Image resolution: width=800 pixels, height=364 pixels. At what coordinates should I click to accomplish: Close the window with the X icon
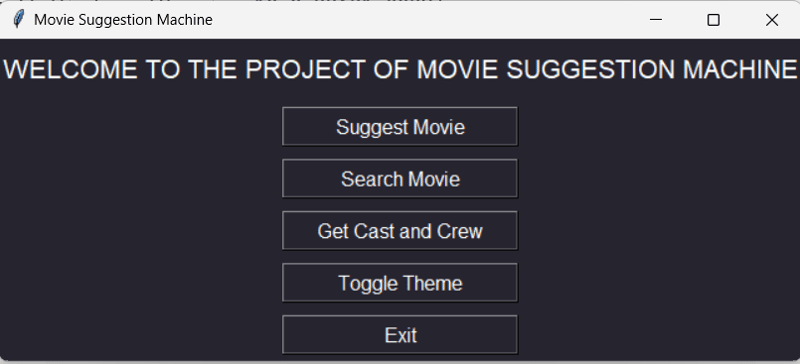771,20
